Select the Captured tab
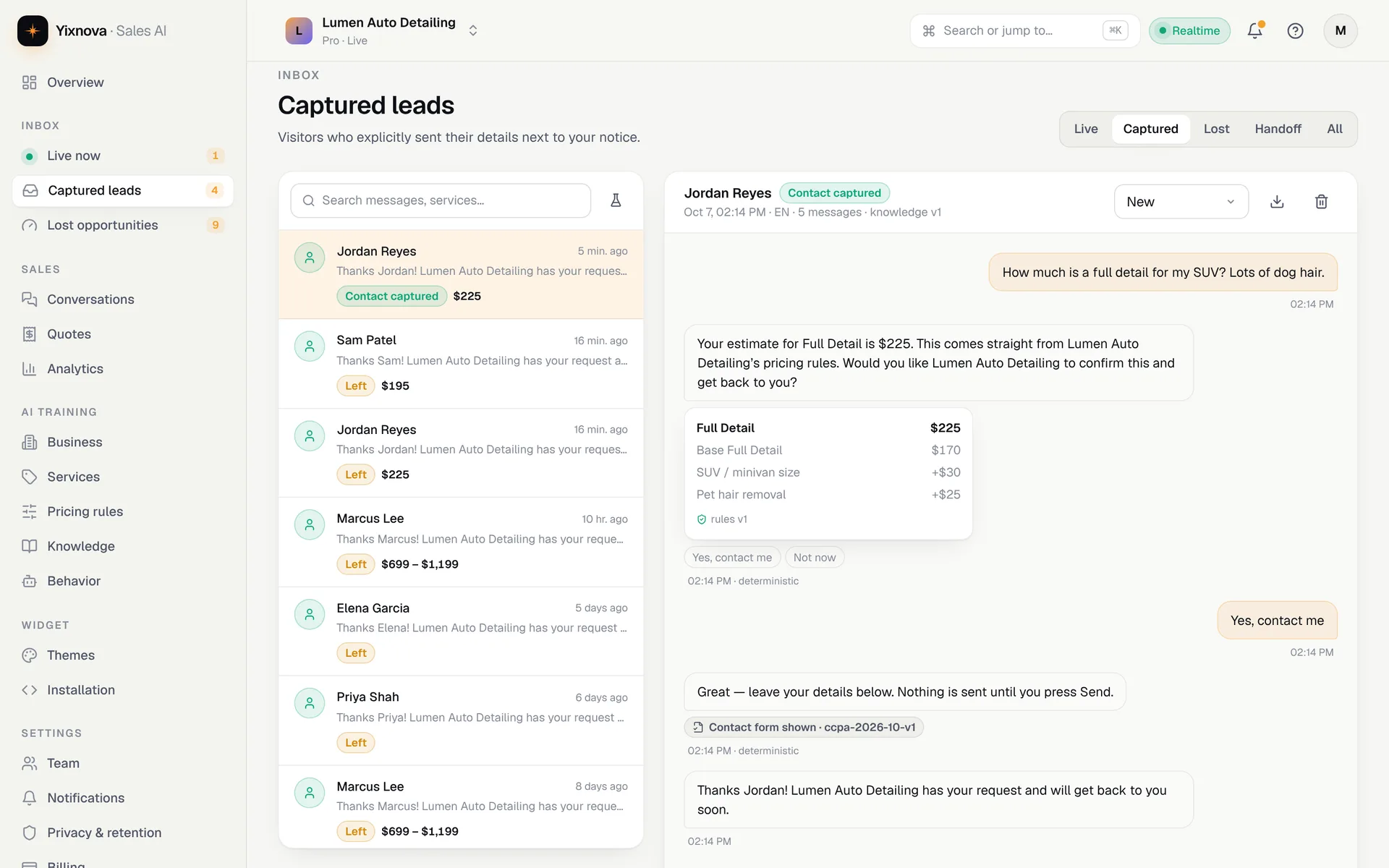The height and width of the screenshot is (868, 1389). click(x=1150, y=129)
